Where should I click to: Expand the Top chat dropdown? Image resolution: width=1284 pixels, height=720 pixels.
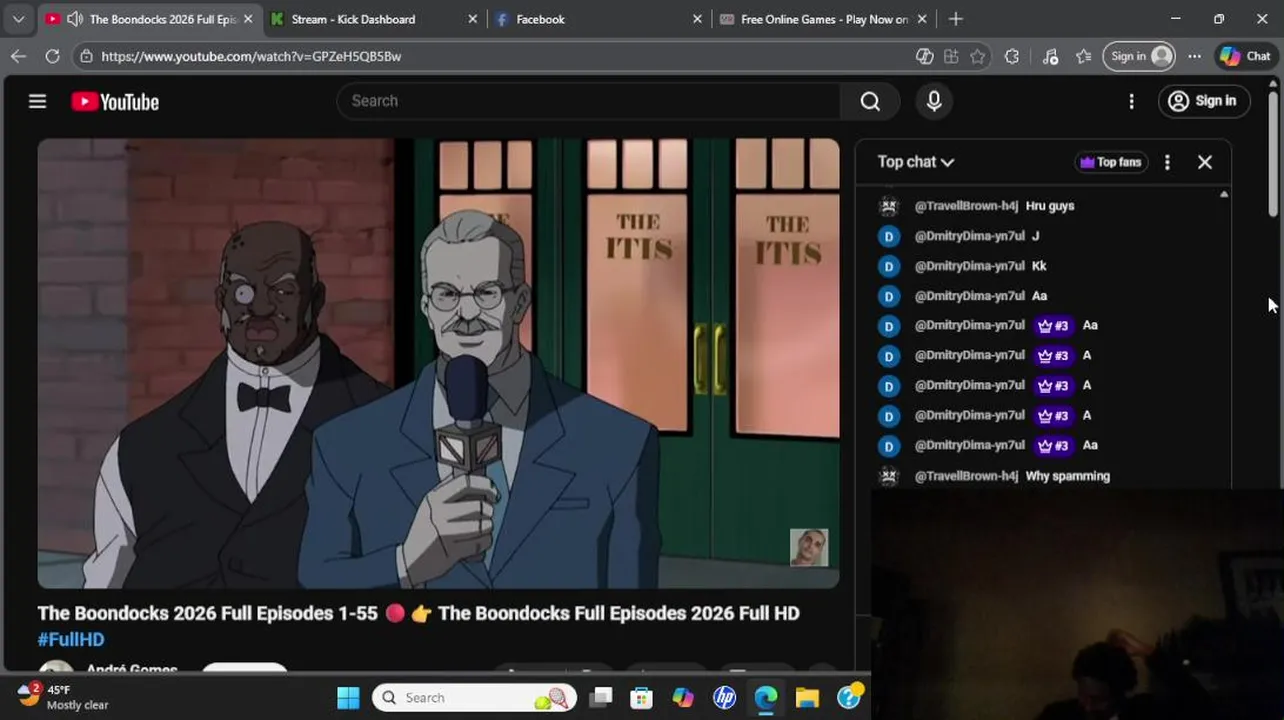click(915, 162)
